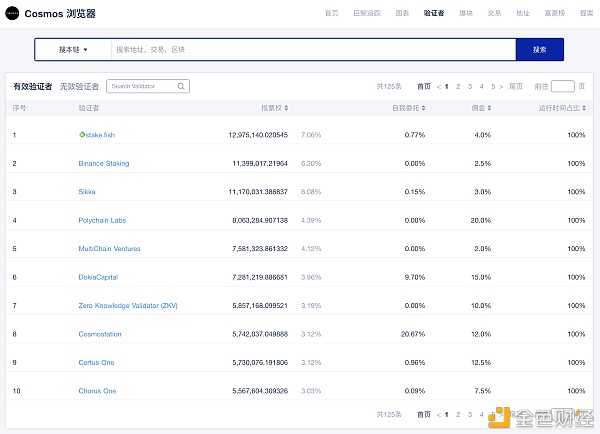
Task: Open 首页 in the top navigation
Action: pyautogui.click(x=332, y=13)
